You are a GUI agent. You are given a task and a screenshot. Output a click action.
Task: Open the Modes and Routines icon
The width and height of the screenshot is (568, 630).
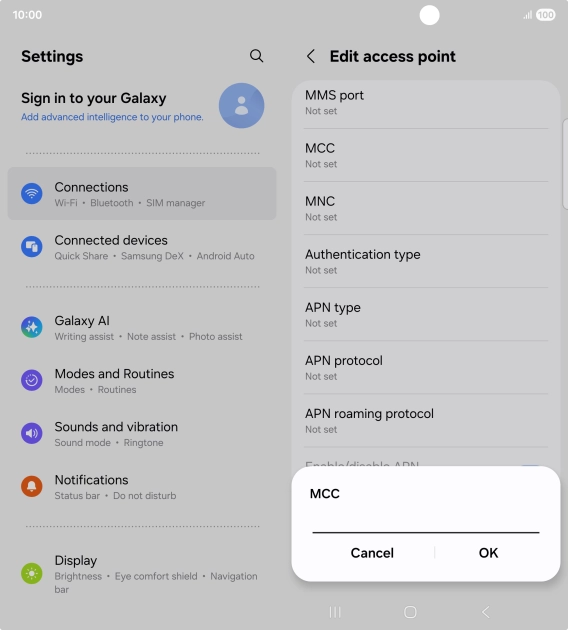[32, 380]
